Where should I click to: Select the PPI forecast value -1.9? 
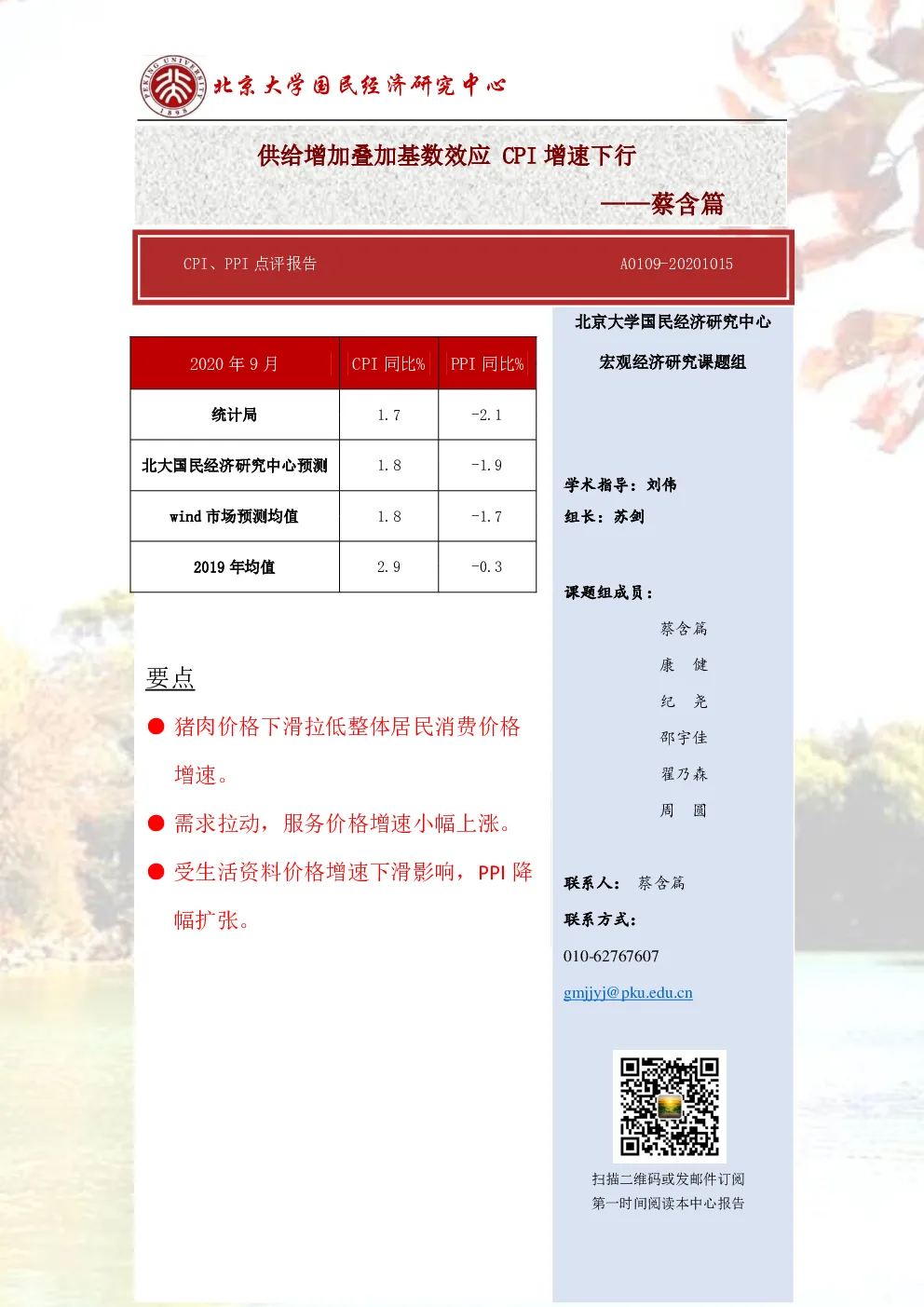pyautogui.click(x=486, y=466)
